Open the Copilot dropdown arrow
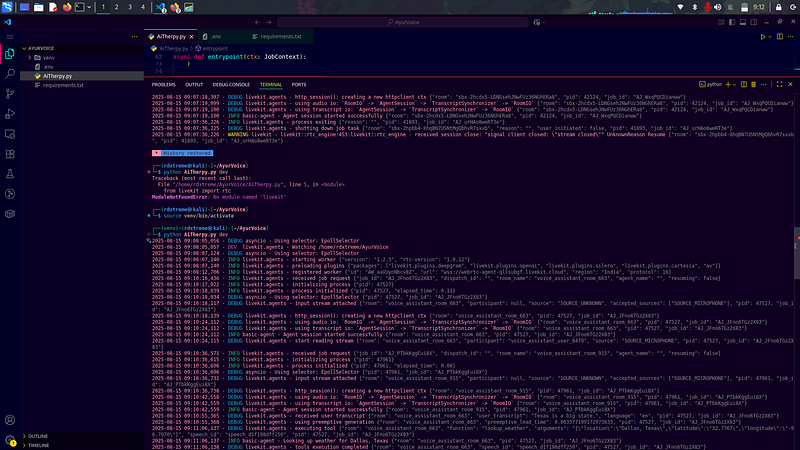Viewport: 800px width, 450px height. point(543,22)
